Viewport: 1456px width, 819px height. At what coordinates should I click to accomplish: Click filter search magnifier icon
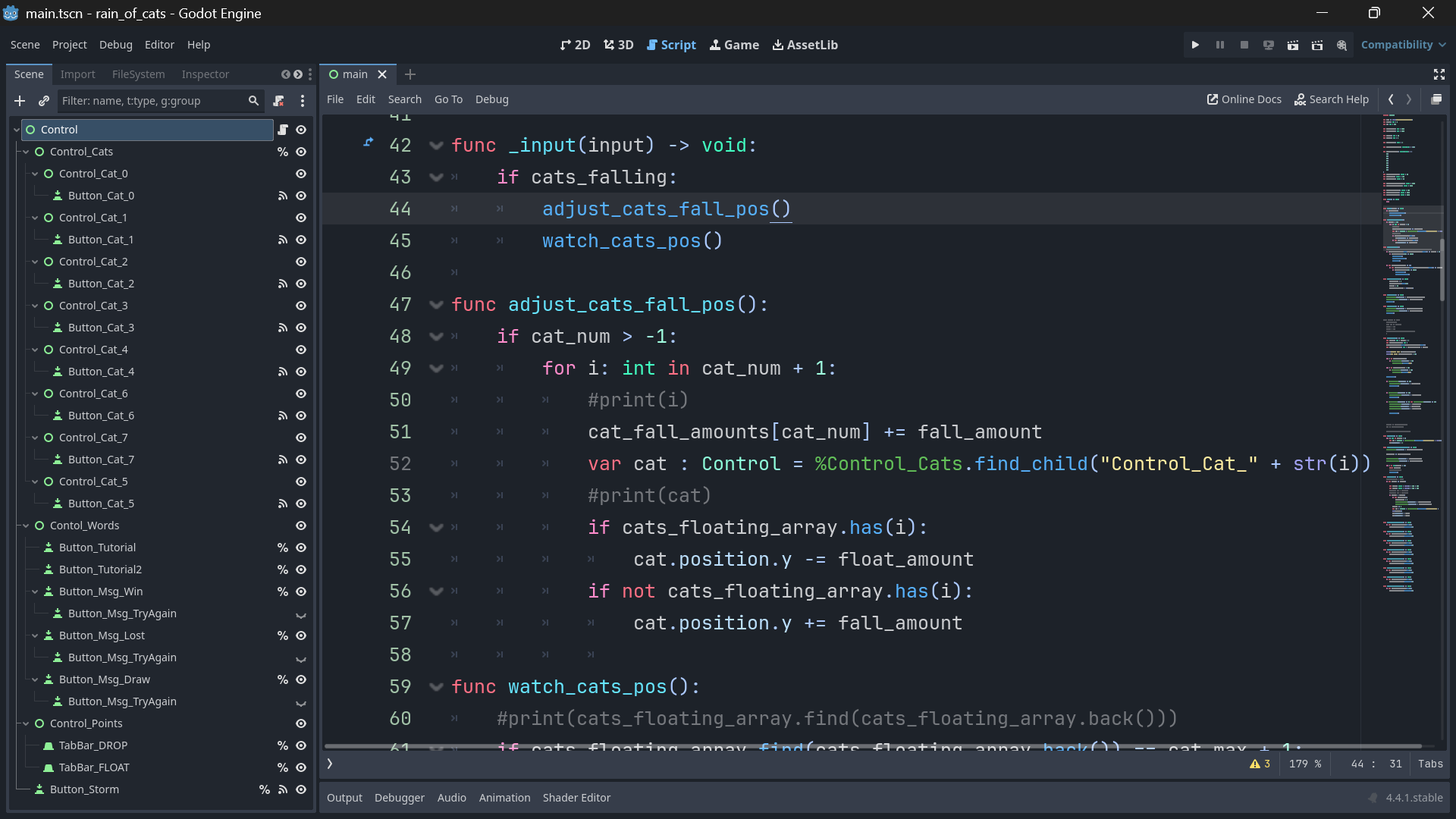pyautogui.click(x=253, y=101)
